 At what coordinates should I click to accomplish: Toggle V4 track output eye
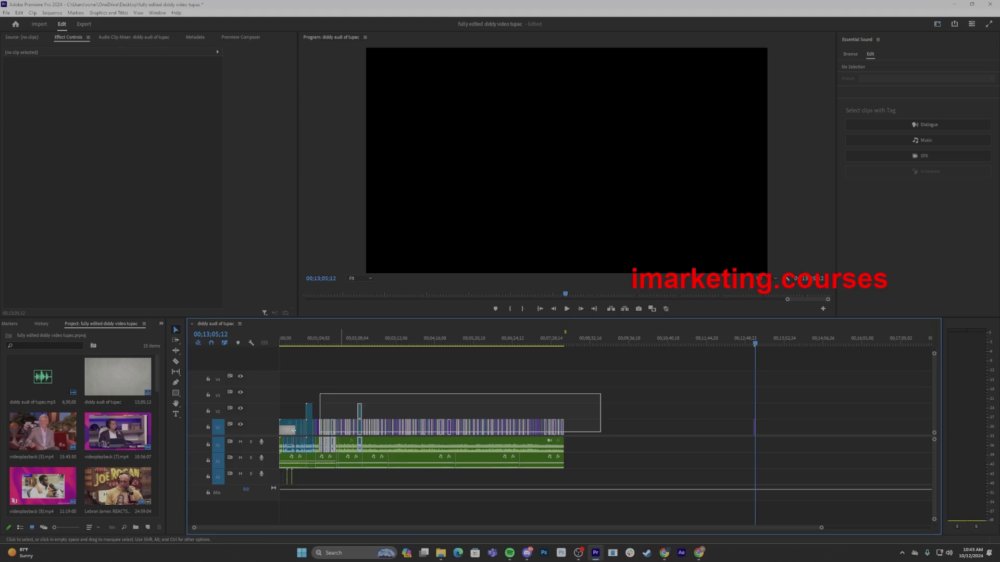240,376
